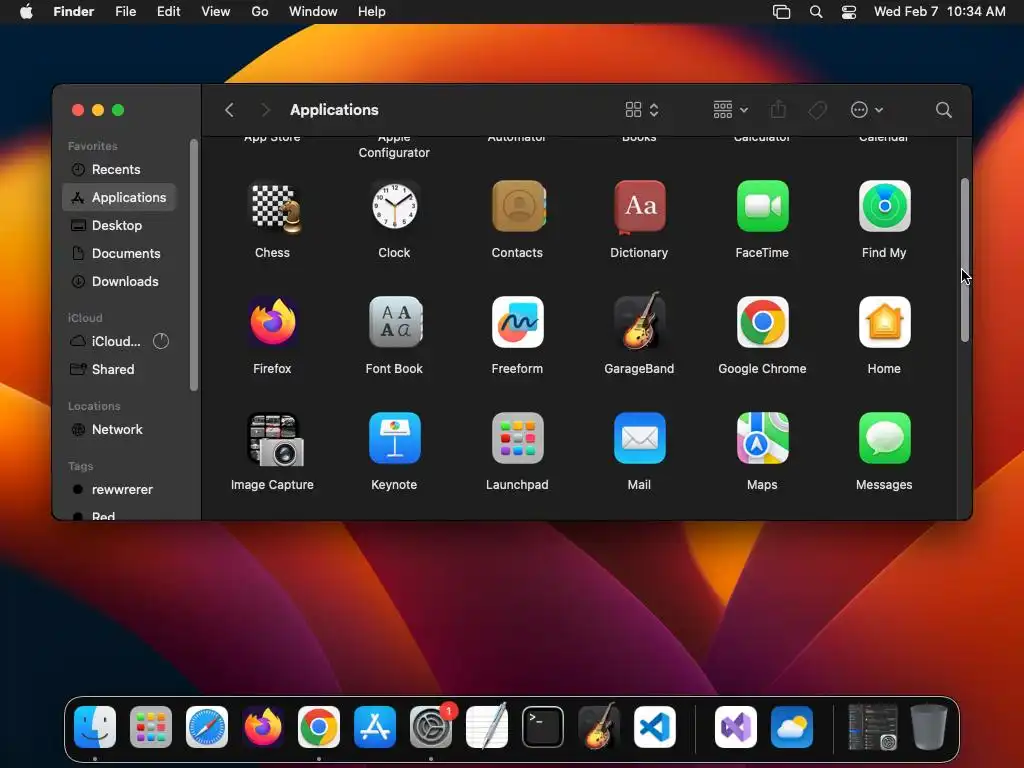Select the Maps app icon
The image size is (1024, 768).
(x=762, y=438)
